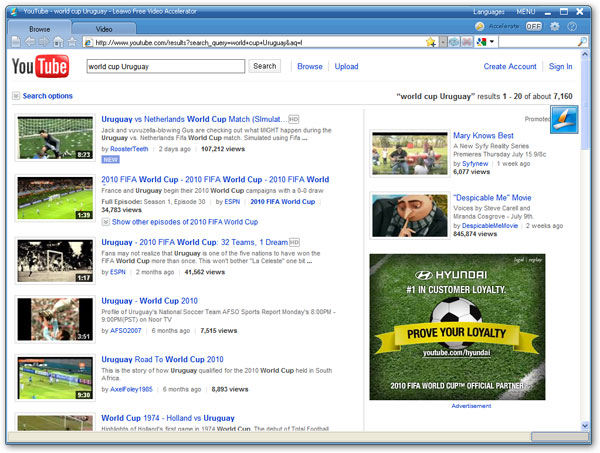600x453 pixels.
Task: Click the Upload link
Action: click(346, 67)
